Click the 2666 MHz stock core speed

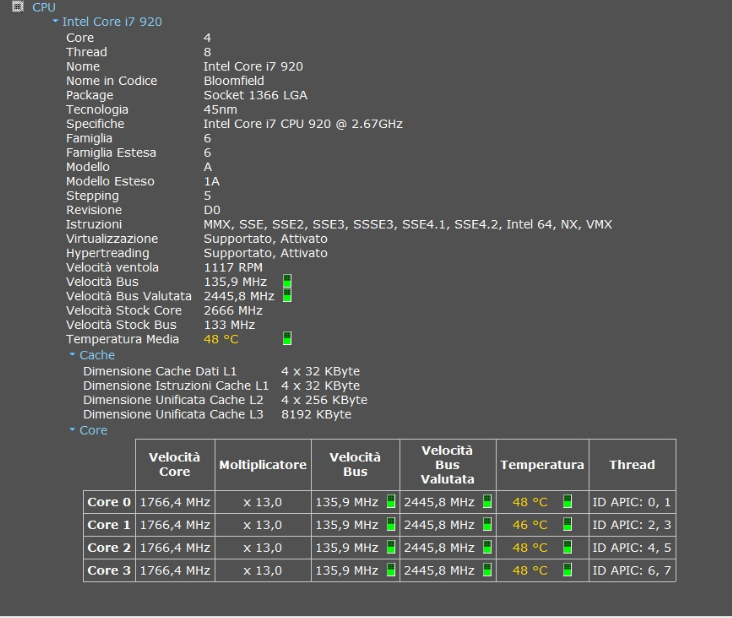coord(233,311)
